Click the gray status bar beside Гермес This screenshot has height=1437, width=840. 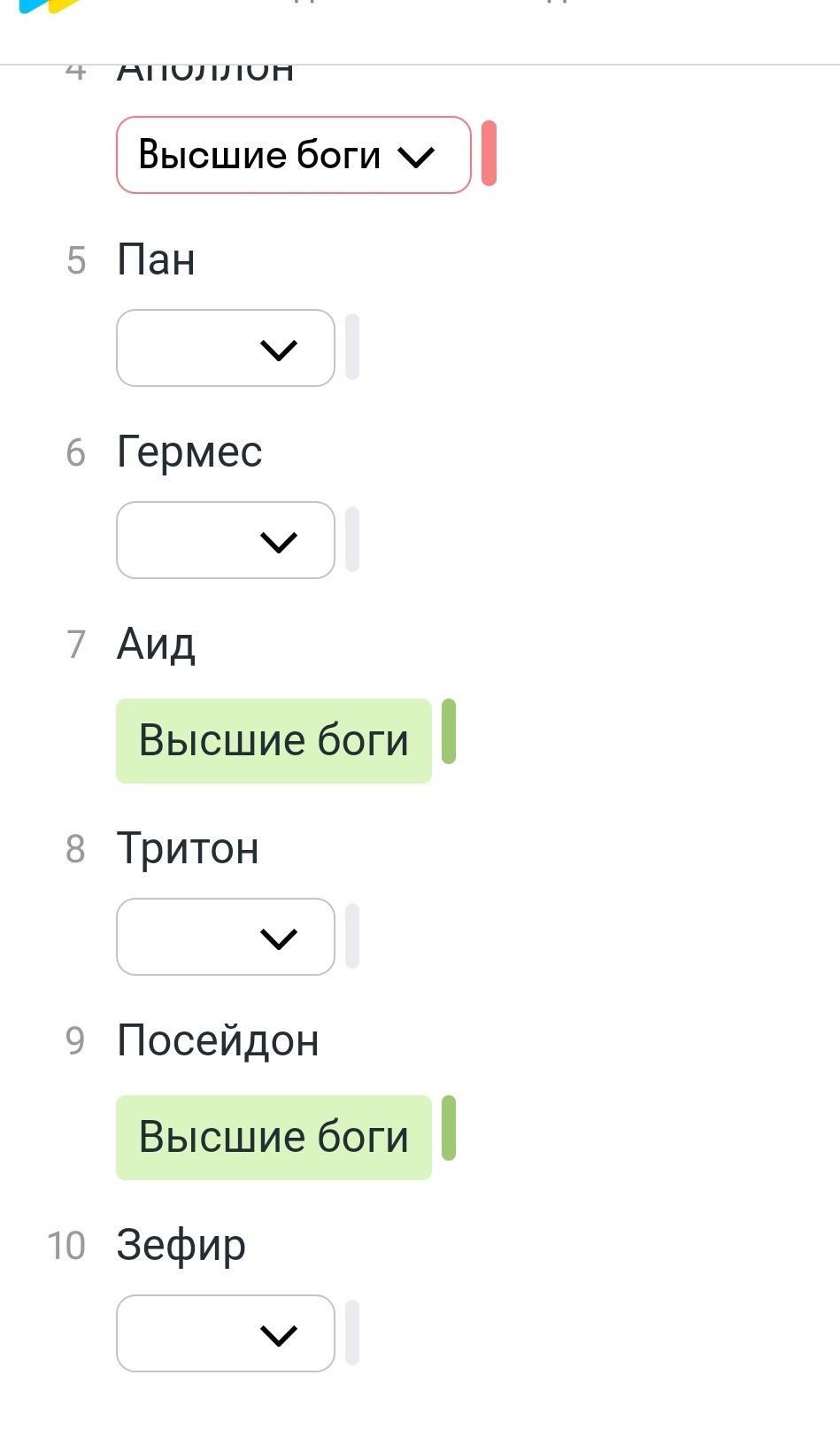point(352,539)
